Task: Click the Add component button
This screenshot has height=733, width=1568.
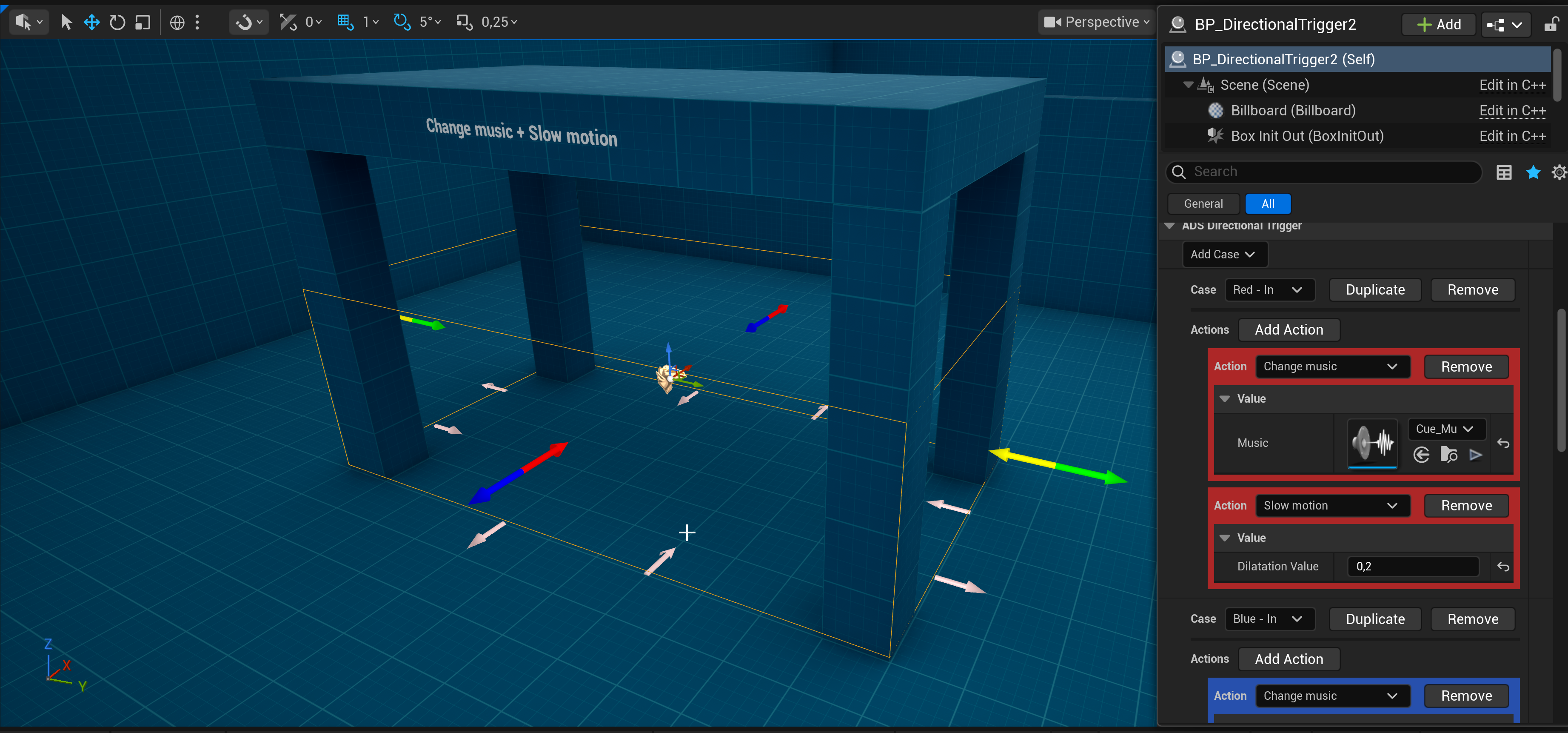Action: [1439, 24]
